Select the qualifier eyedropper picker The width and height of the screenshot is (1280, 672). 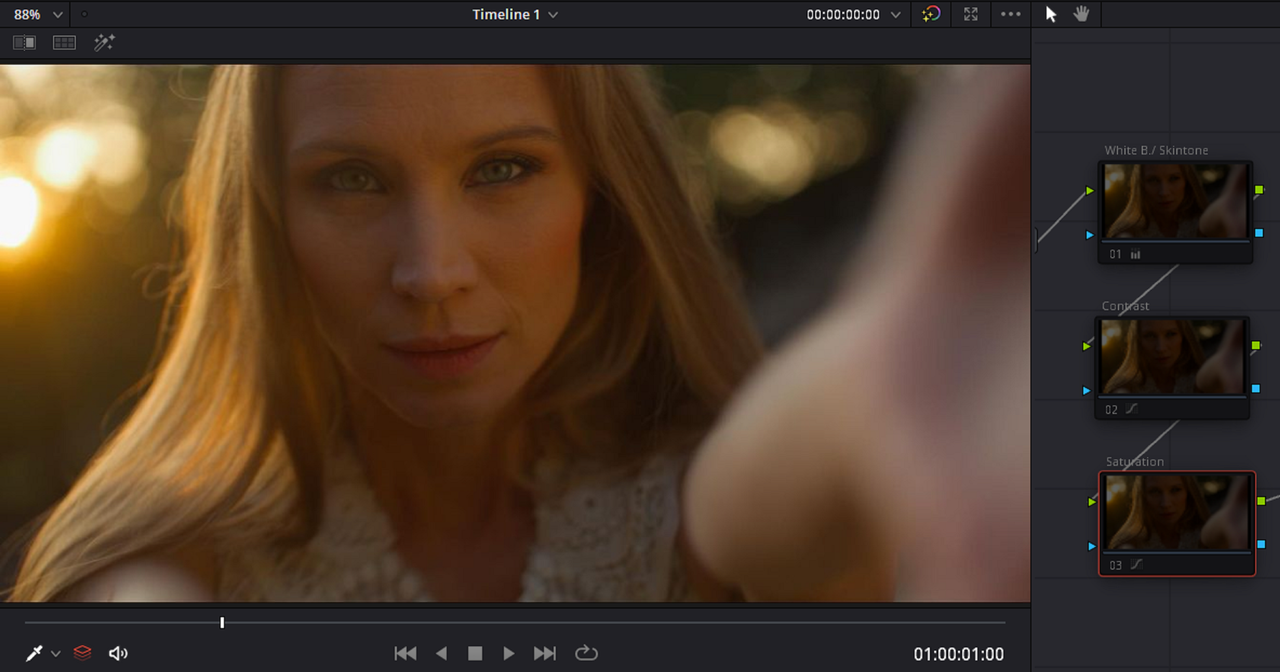[34, 653]
